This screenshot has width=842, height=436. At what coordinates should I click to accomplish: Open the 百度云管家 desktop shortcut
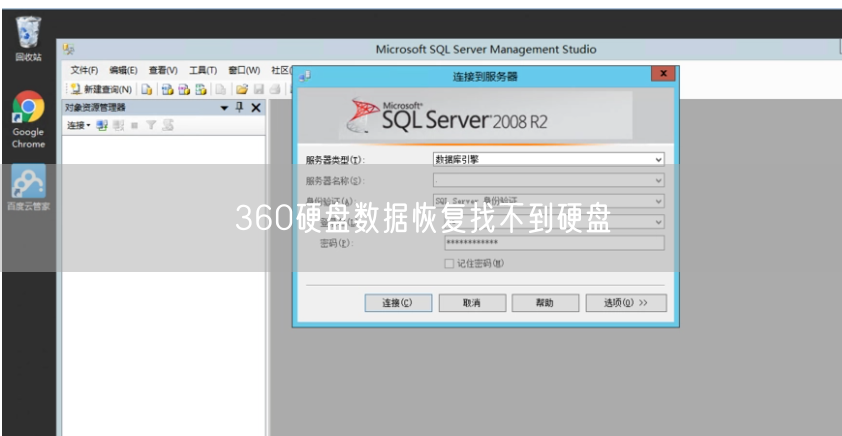pyautogui.click(x=28, y=187)
